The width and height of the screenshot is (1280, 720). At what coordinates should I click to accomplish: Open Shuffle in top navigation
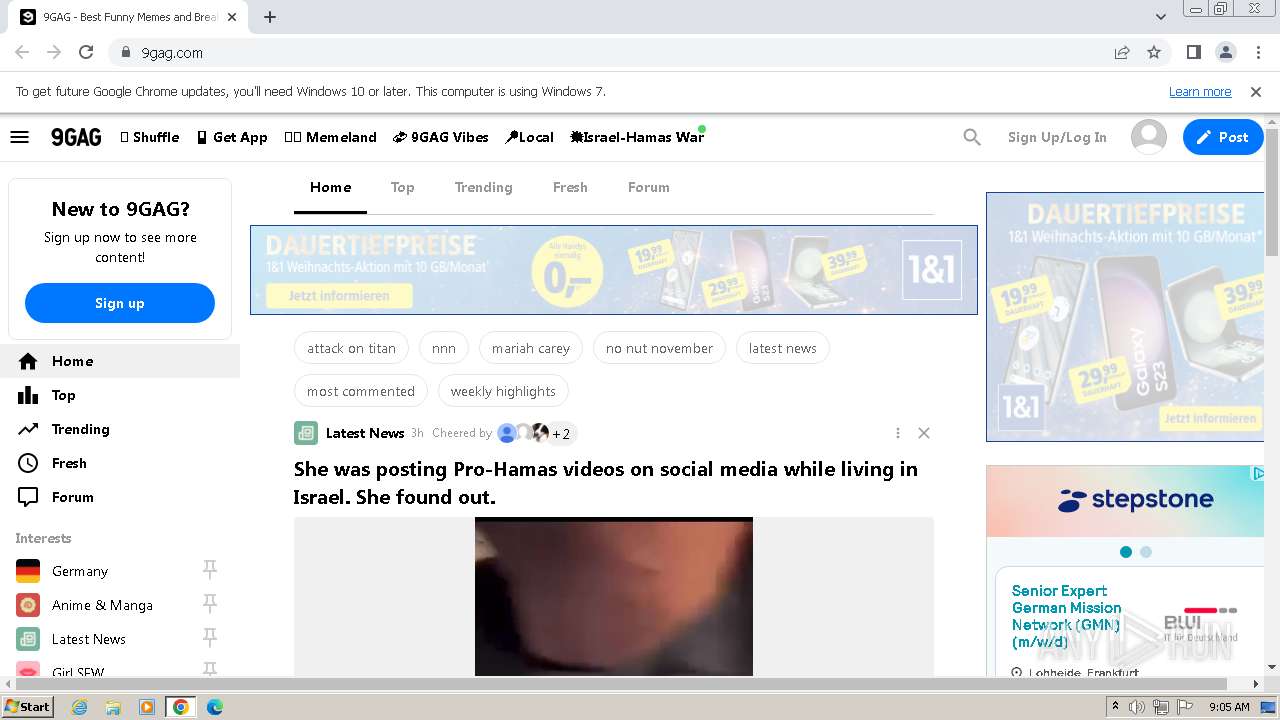150,137
